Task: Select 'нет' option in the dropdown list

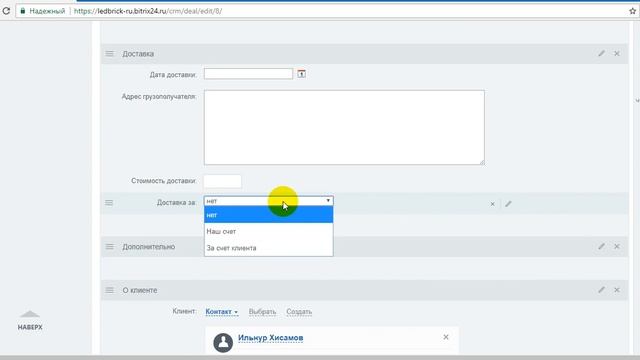Action: pyautogui.click(x=269, y=215)
